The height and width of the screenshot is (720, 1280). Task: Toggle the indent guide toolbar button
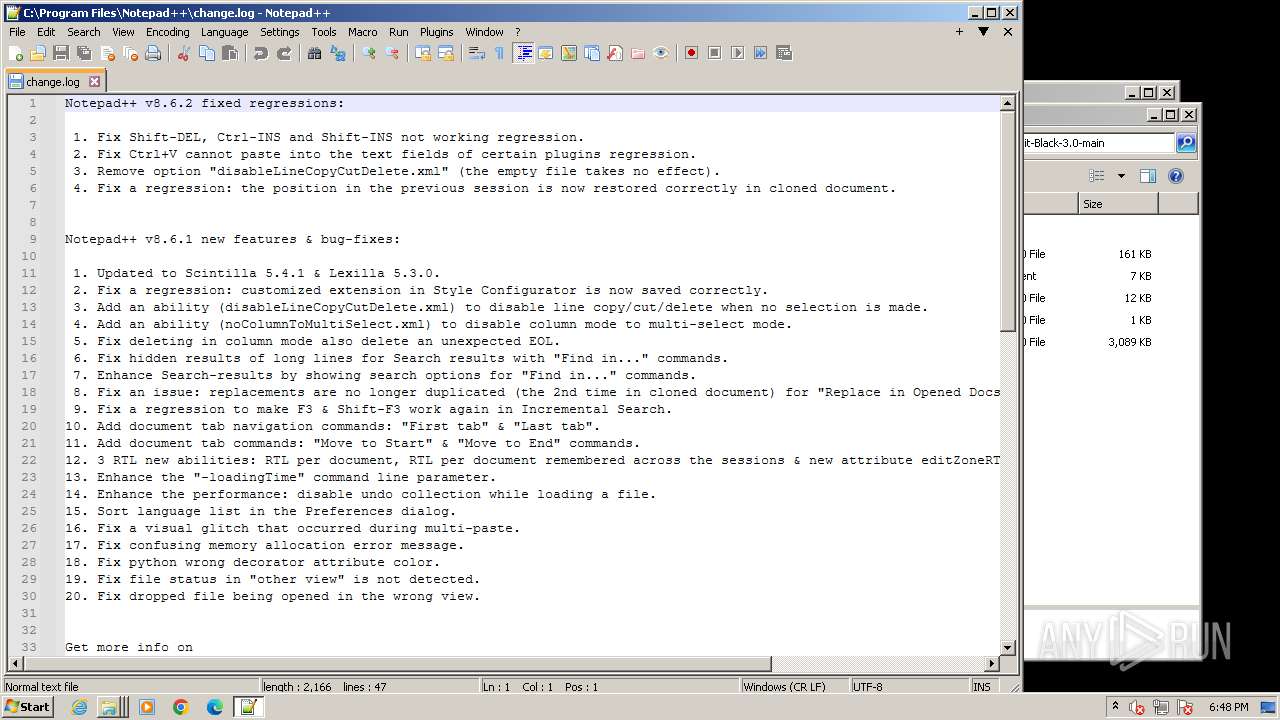(523, 53)
